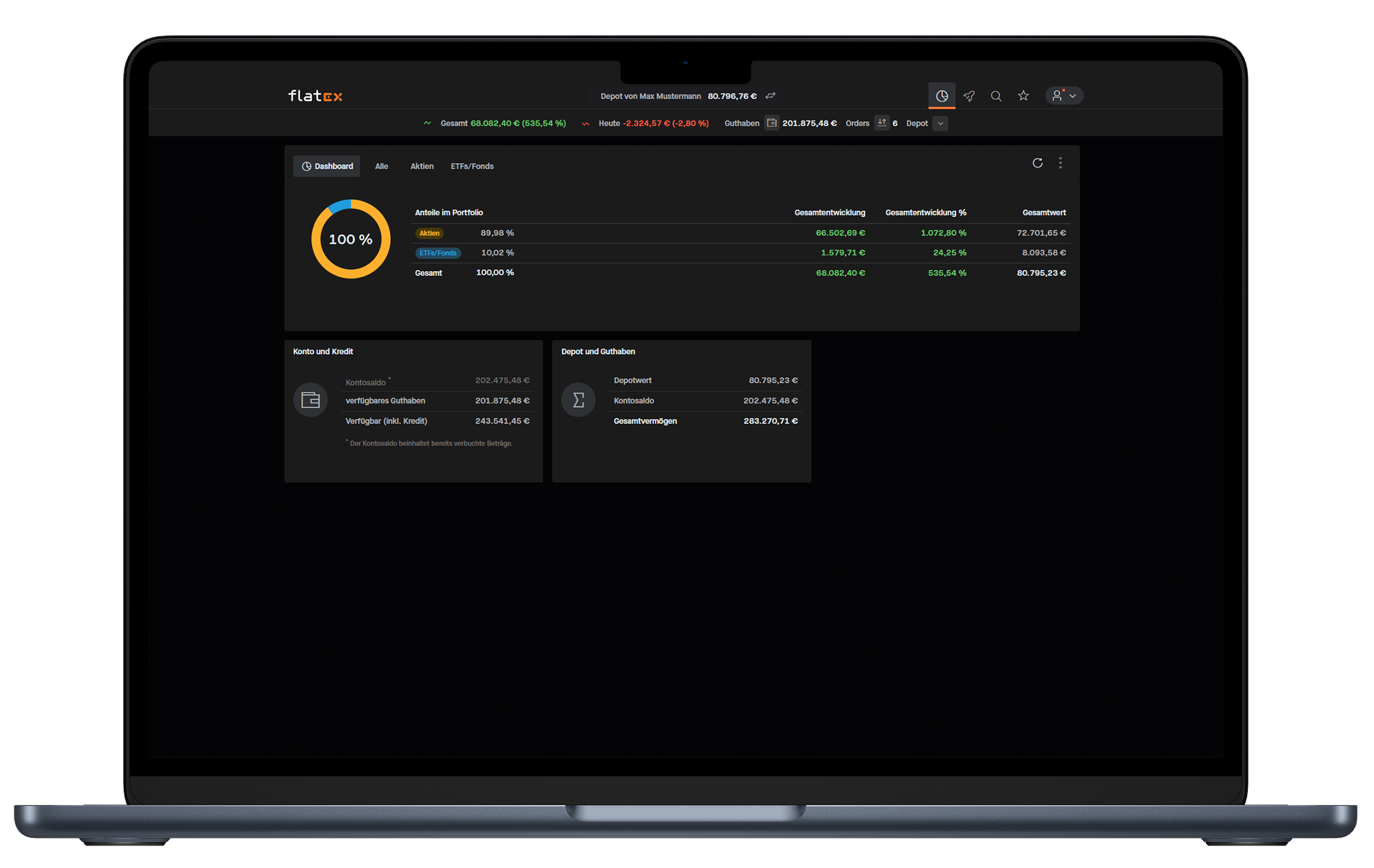The height and width of the screenshot is (868, 1374).
Task: Click the Guthaben wallet icon
Action: tap(772, 123)
